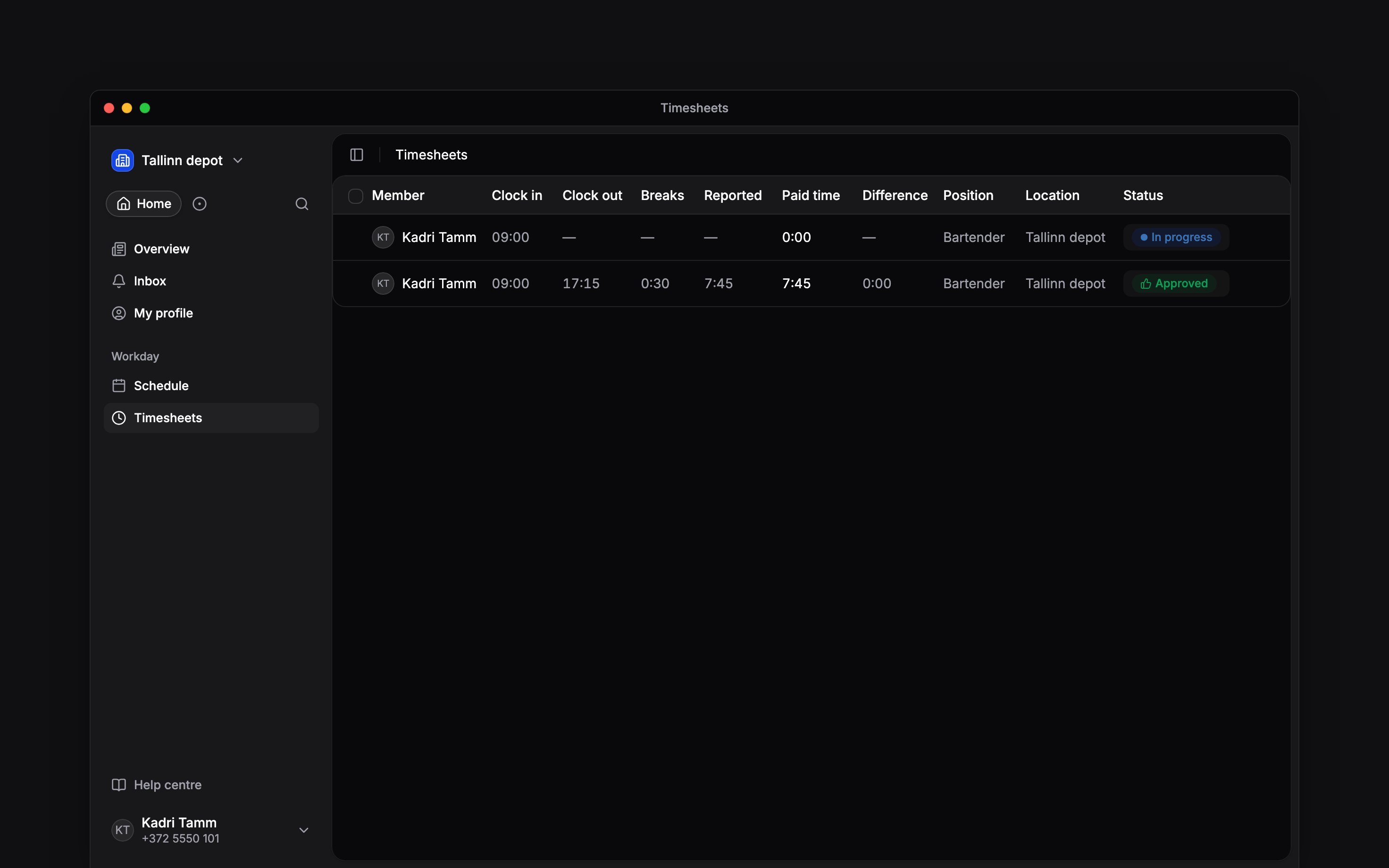The width and height of the screenshot is (1389, 868).
Task: Click KT avatar in the Approved row
Action: click(x=383, y=284)
